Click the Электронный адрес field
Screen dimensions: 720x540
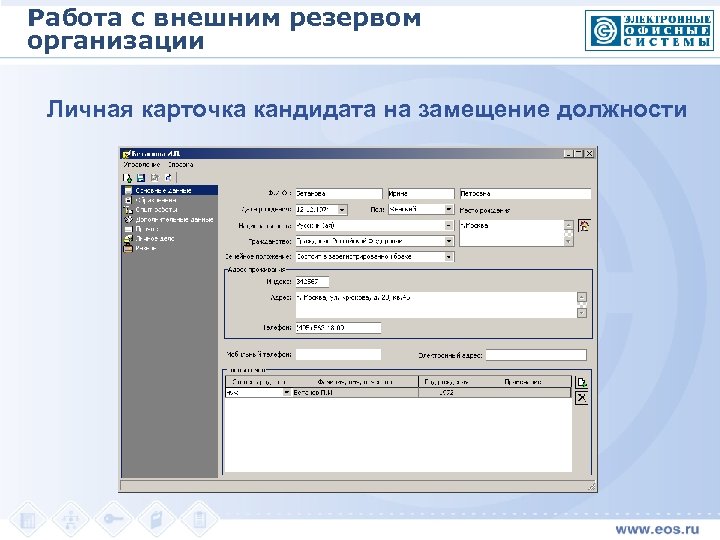536,355
